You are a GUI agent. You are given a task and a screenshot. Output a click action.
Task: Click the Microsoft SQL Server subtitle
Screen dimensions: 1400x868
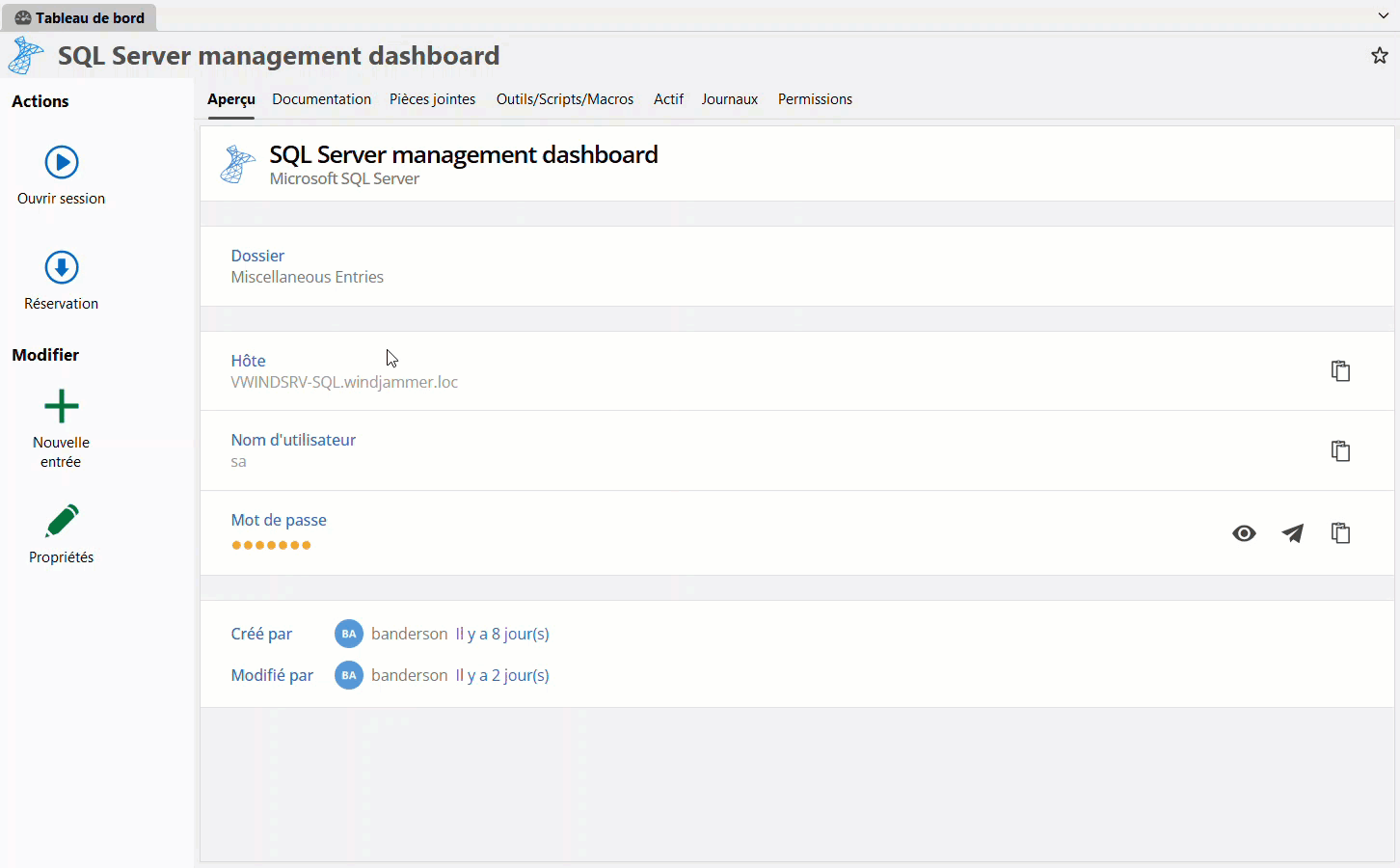coord(344,178)
